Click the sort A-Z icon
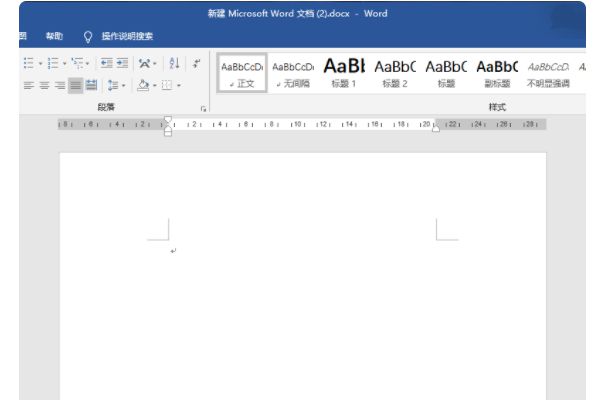 click(x=175, y=63)
